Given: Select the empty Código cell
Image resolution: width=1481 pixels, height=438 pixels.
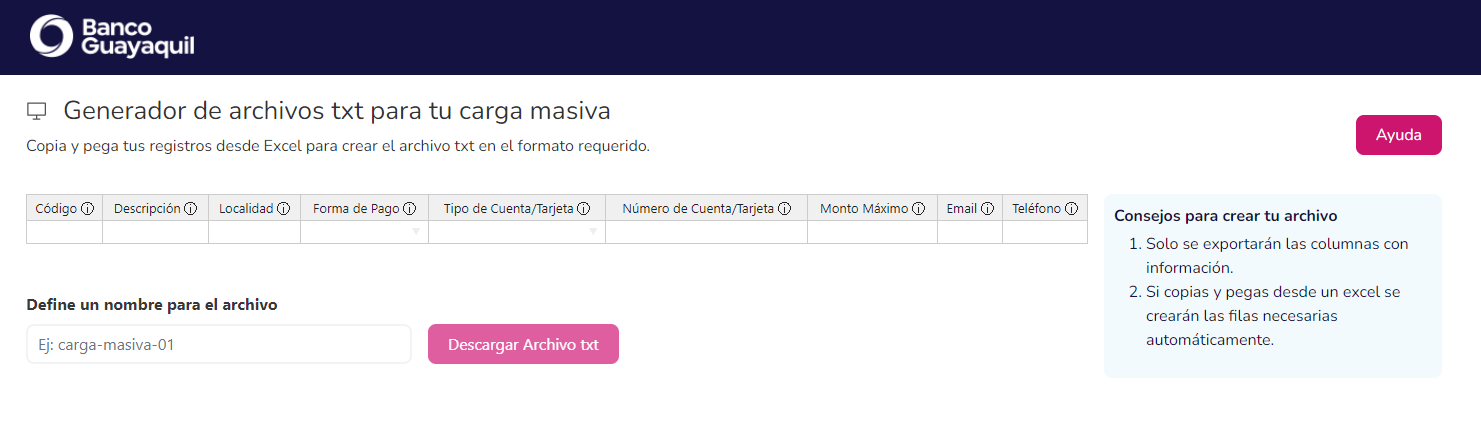Looking at the screenshot, I should [64, 232].
